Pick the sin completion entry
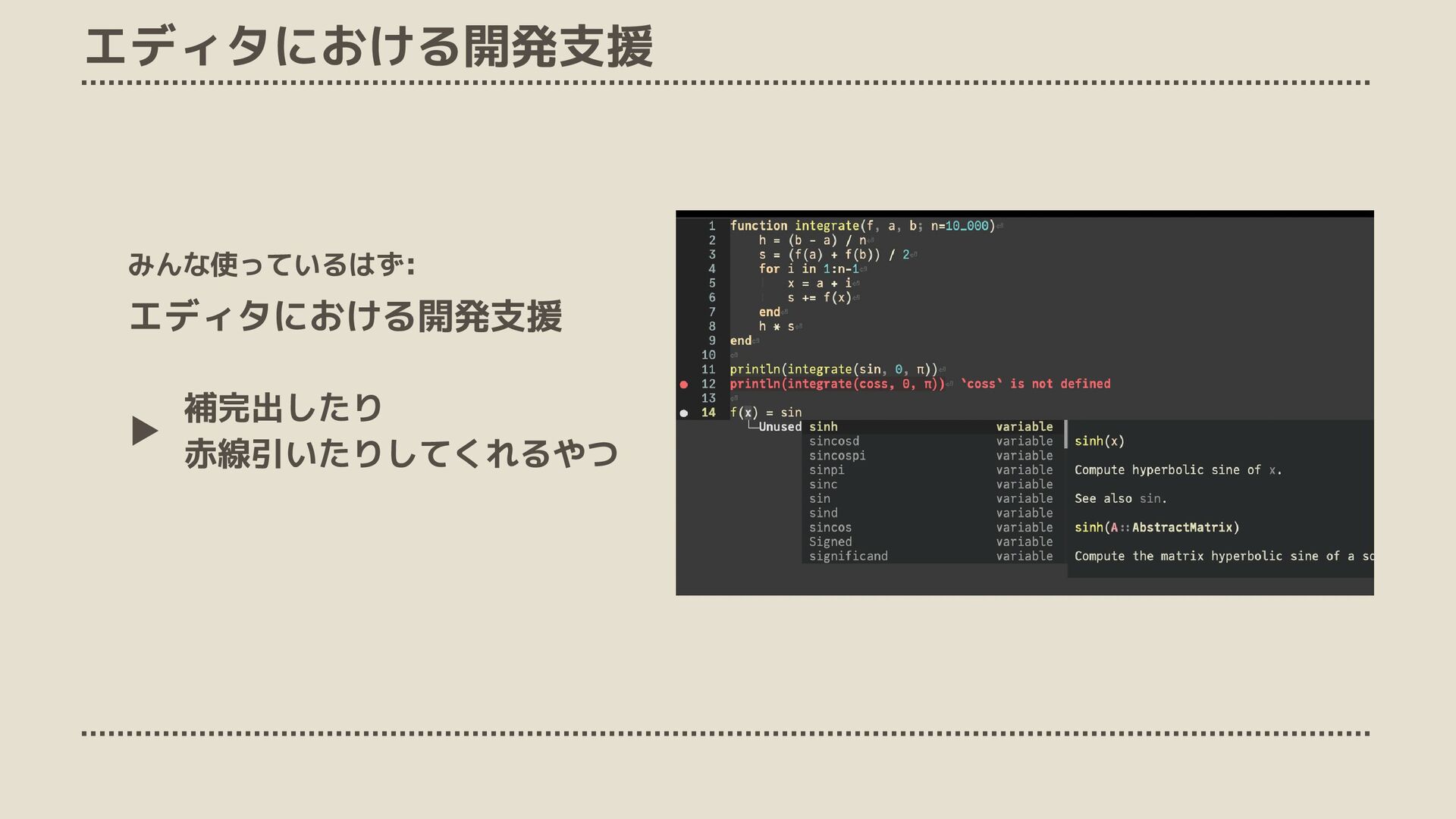 point(819,499)
